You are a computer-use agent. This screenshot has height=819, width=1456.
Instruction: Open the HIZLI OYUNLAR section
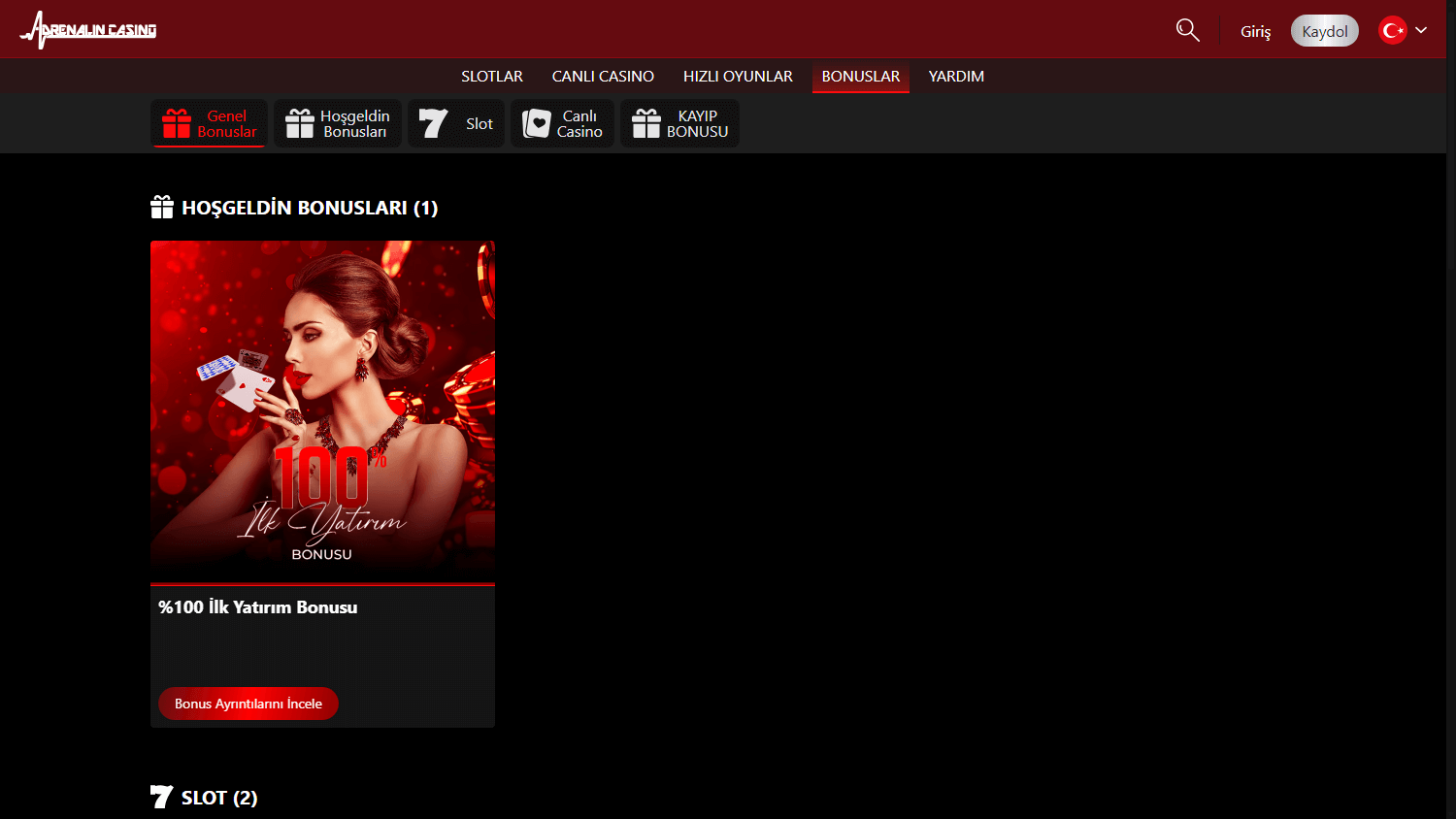[738, 76]
